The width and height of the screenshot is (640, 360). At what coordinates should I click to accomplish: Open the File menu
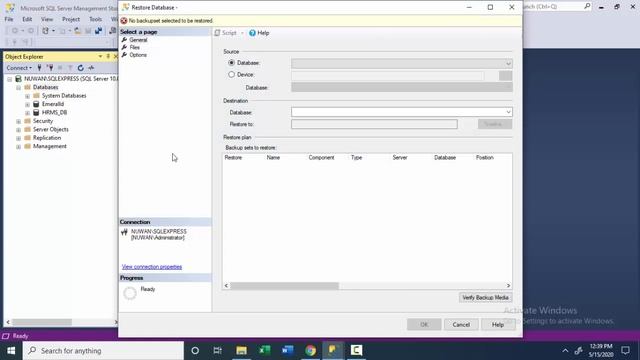[9, 19]
